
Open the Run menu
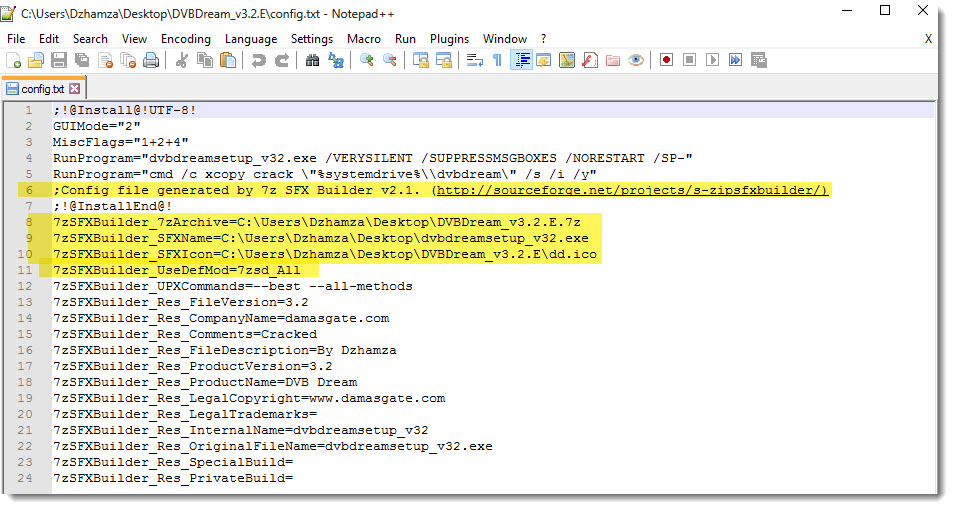[405, 39]
